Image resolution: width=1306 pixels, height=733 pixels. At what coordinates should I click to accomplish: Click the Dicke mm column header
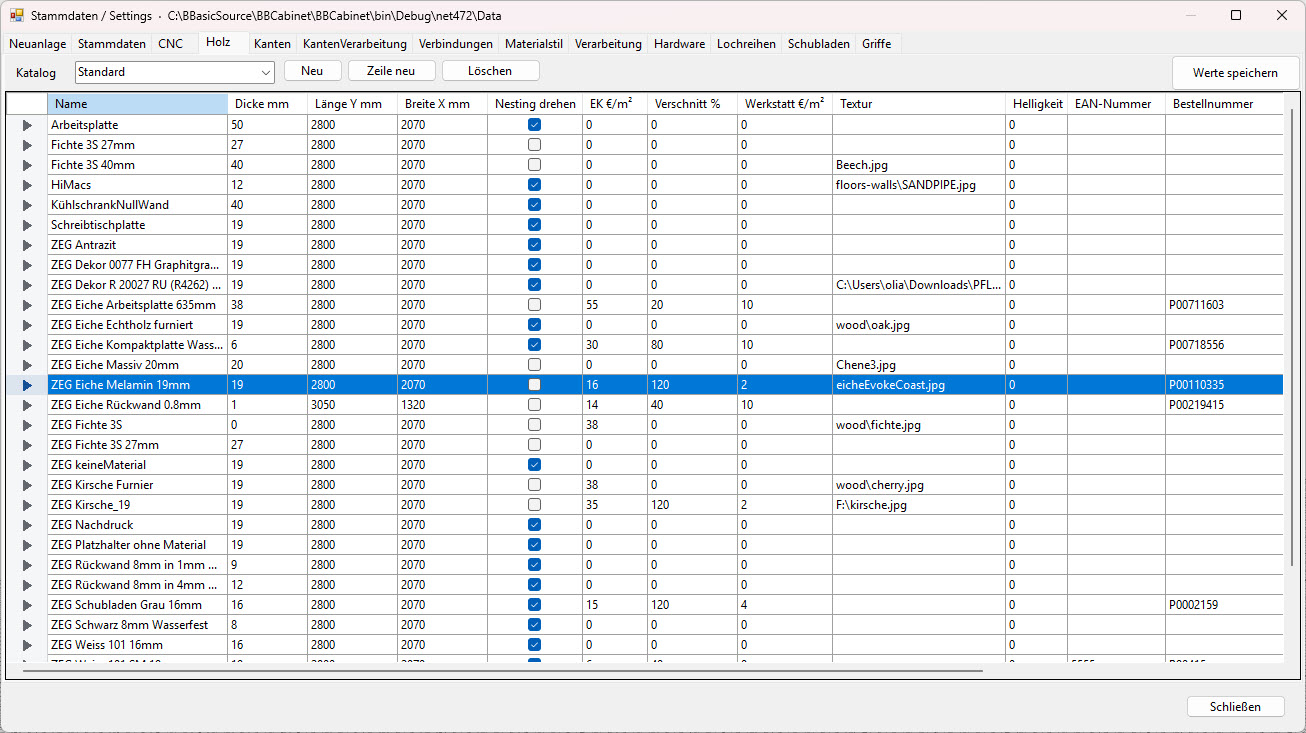(x=268, y=104)
